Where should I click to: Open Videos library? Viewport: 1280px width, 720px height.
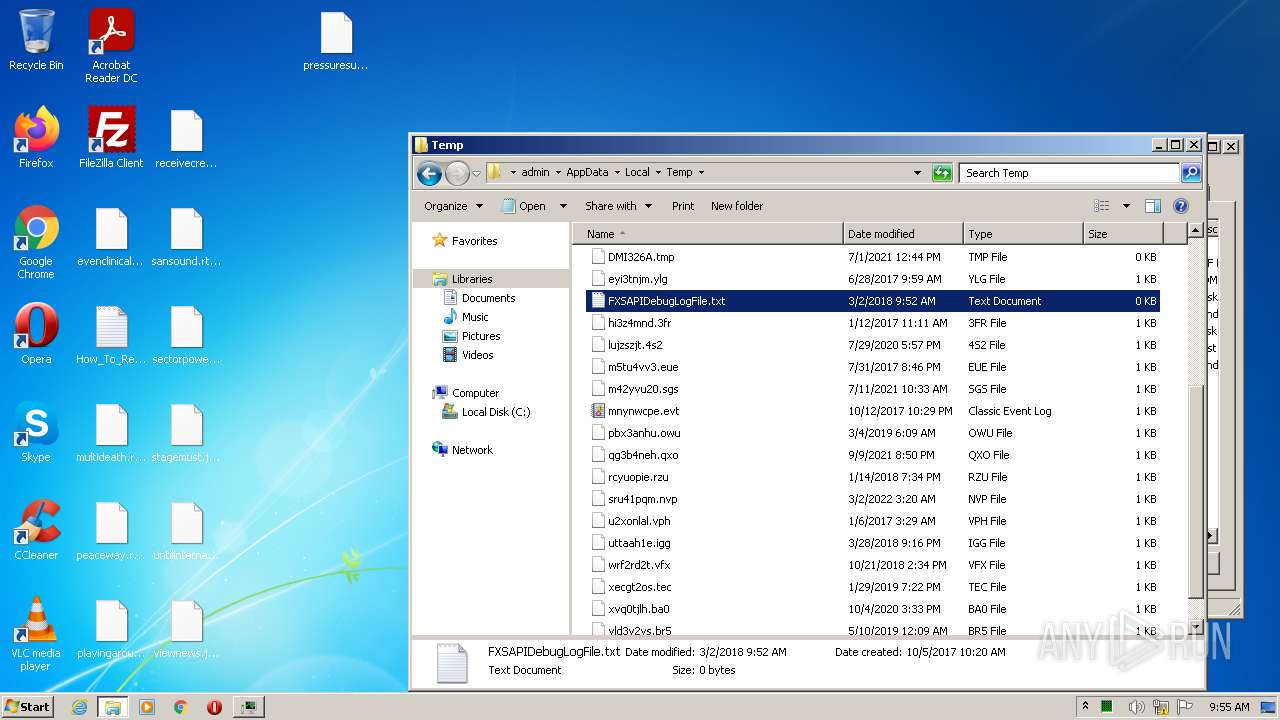point(477,355)
